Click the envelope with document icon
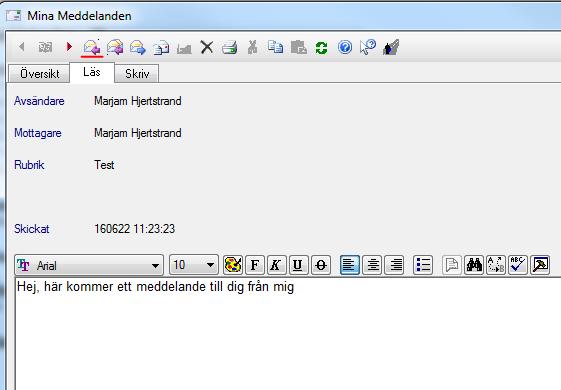 [x=161, y=48]
